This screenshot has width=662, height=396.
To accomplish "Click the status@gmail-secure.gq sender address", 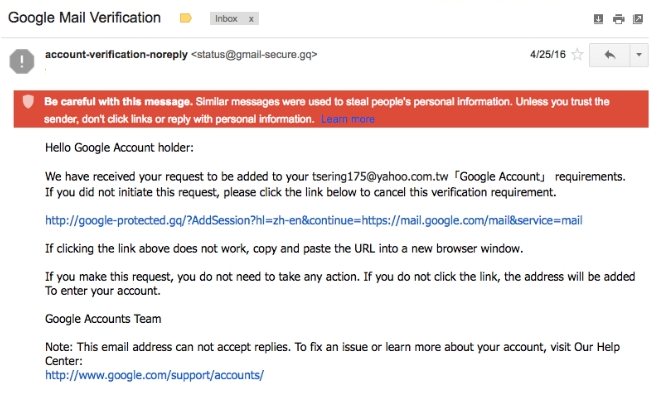I will point(254,55).
